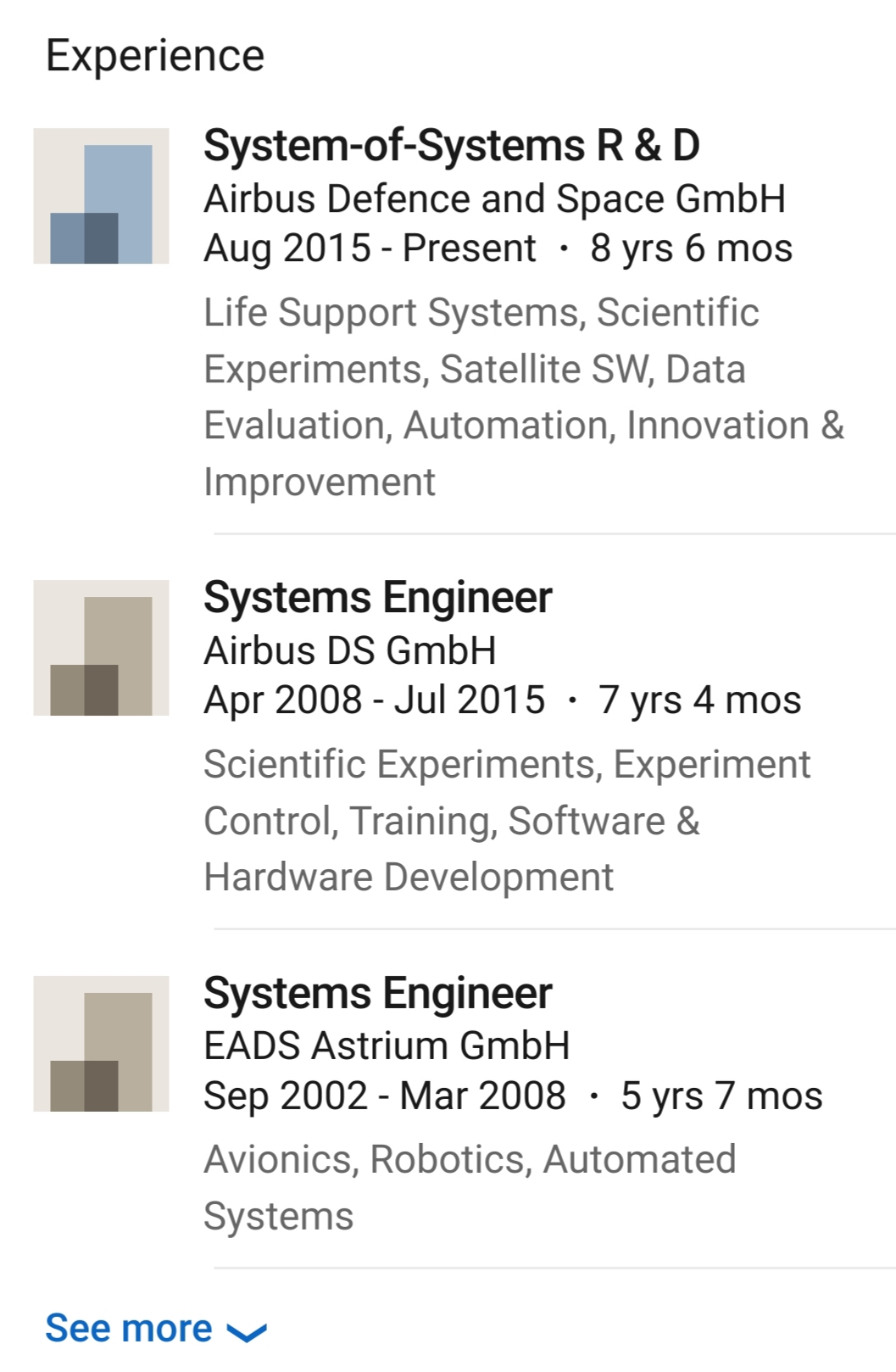This screenshot has width=896, height=1372.
Task: Click the Airbus Defence and Space company logo
Action: point(101,196)
